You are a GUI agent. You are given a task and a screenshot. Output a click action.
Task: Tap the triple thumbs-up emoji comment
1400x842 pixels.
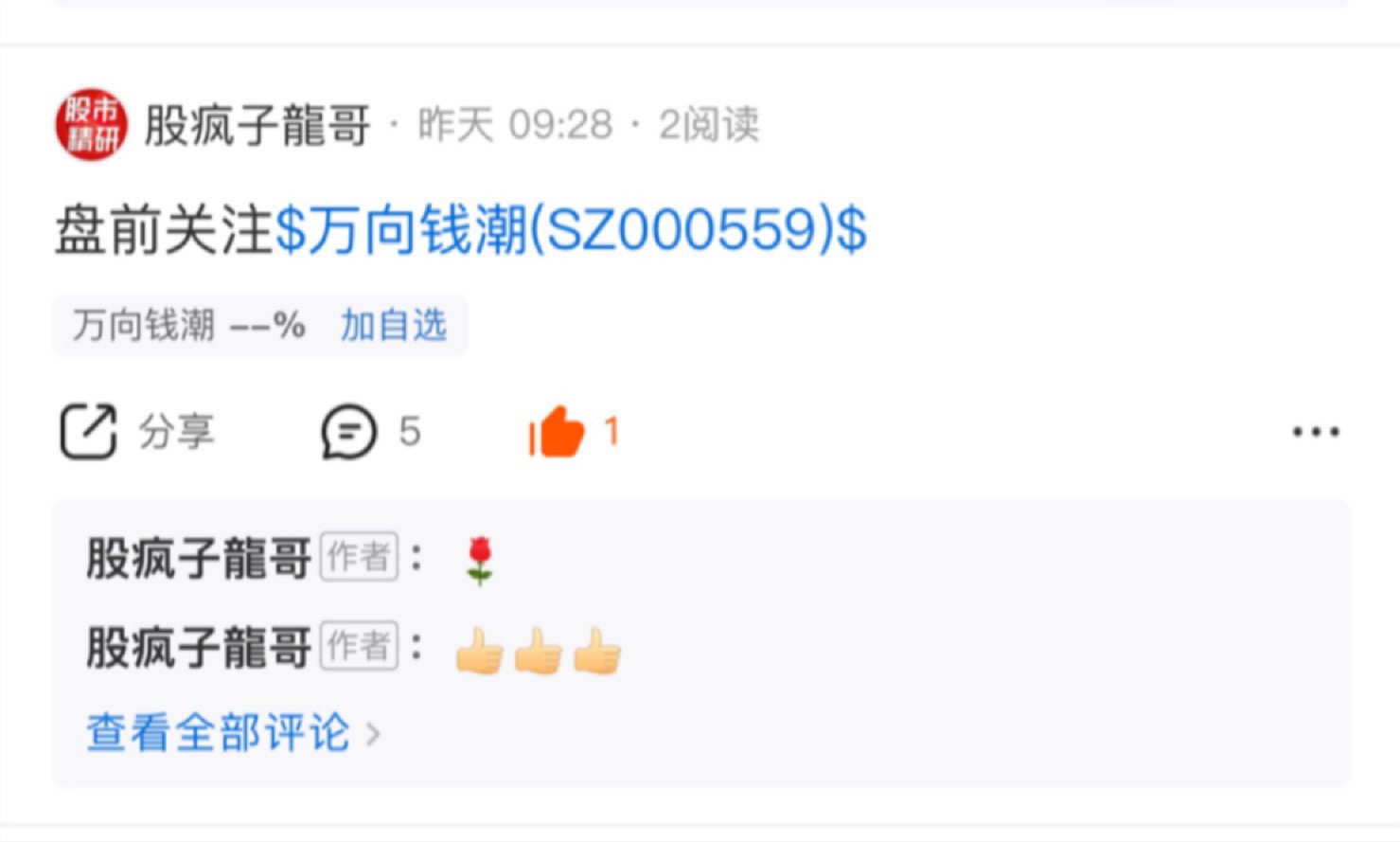538,651
